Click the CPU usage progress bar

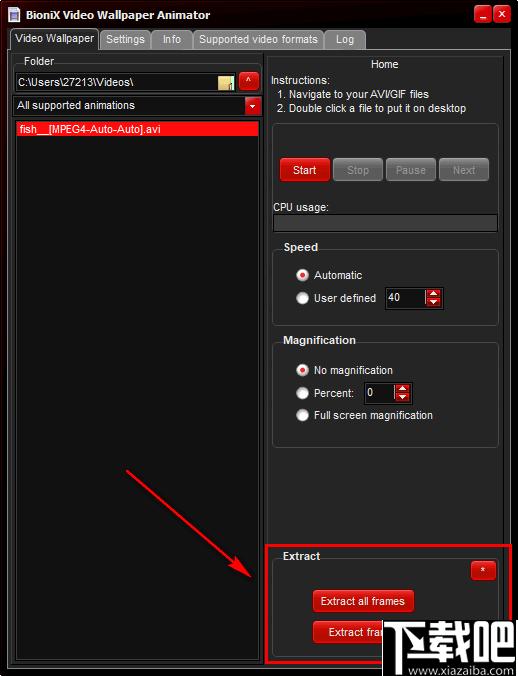[385, 223]
